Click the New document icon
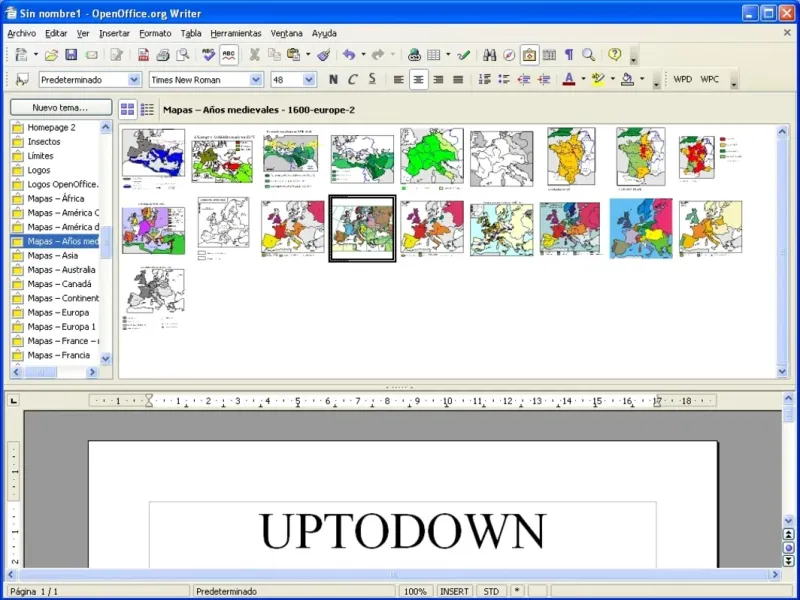 tap(21, 55)
